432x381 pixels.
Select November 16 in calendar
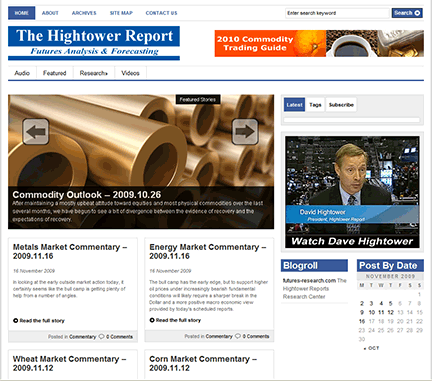[x=362, y=321]
